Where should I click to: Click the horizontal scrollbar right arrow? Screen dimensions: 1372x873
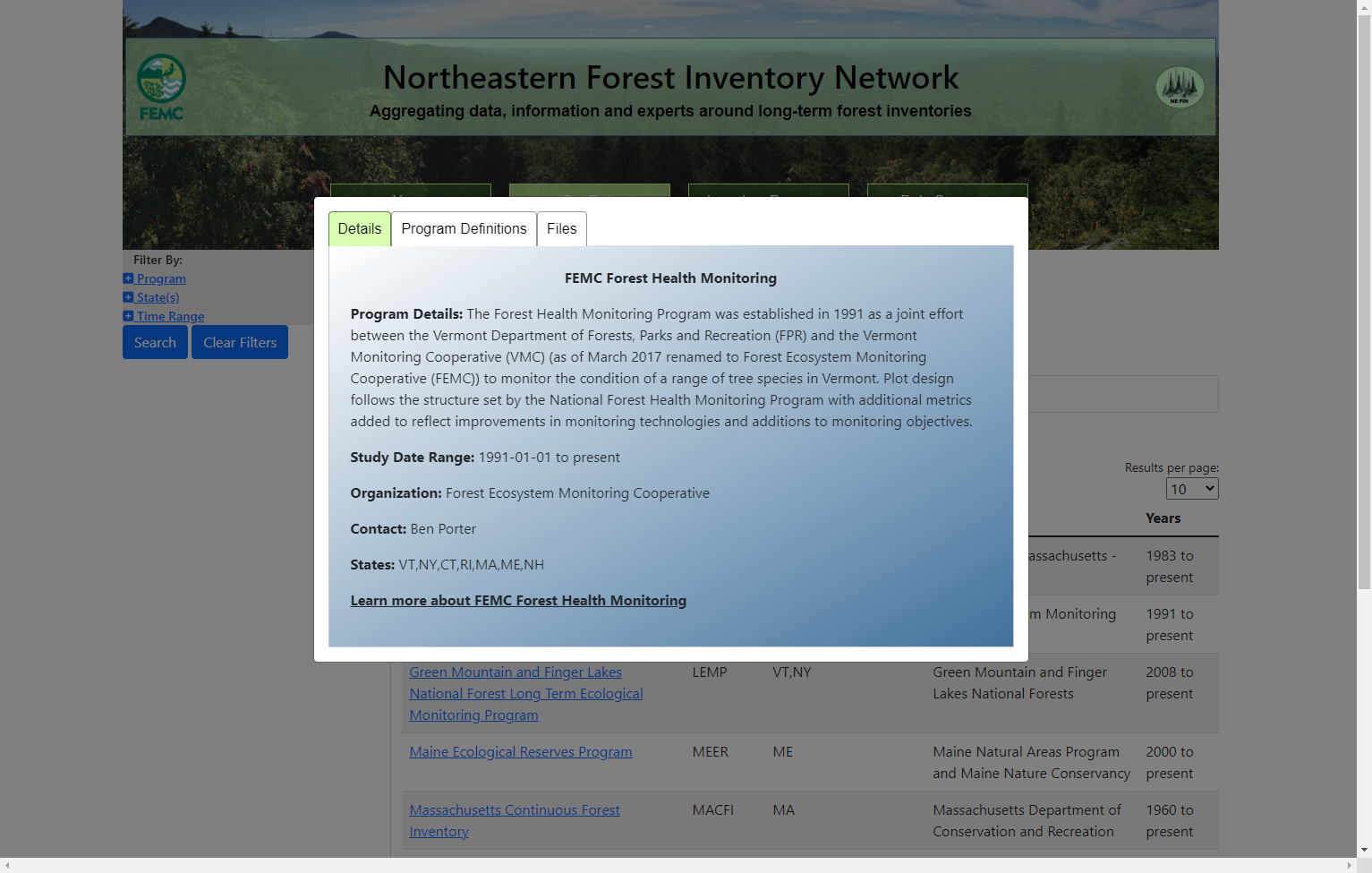coord(1351,866)
